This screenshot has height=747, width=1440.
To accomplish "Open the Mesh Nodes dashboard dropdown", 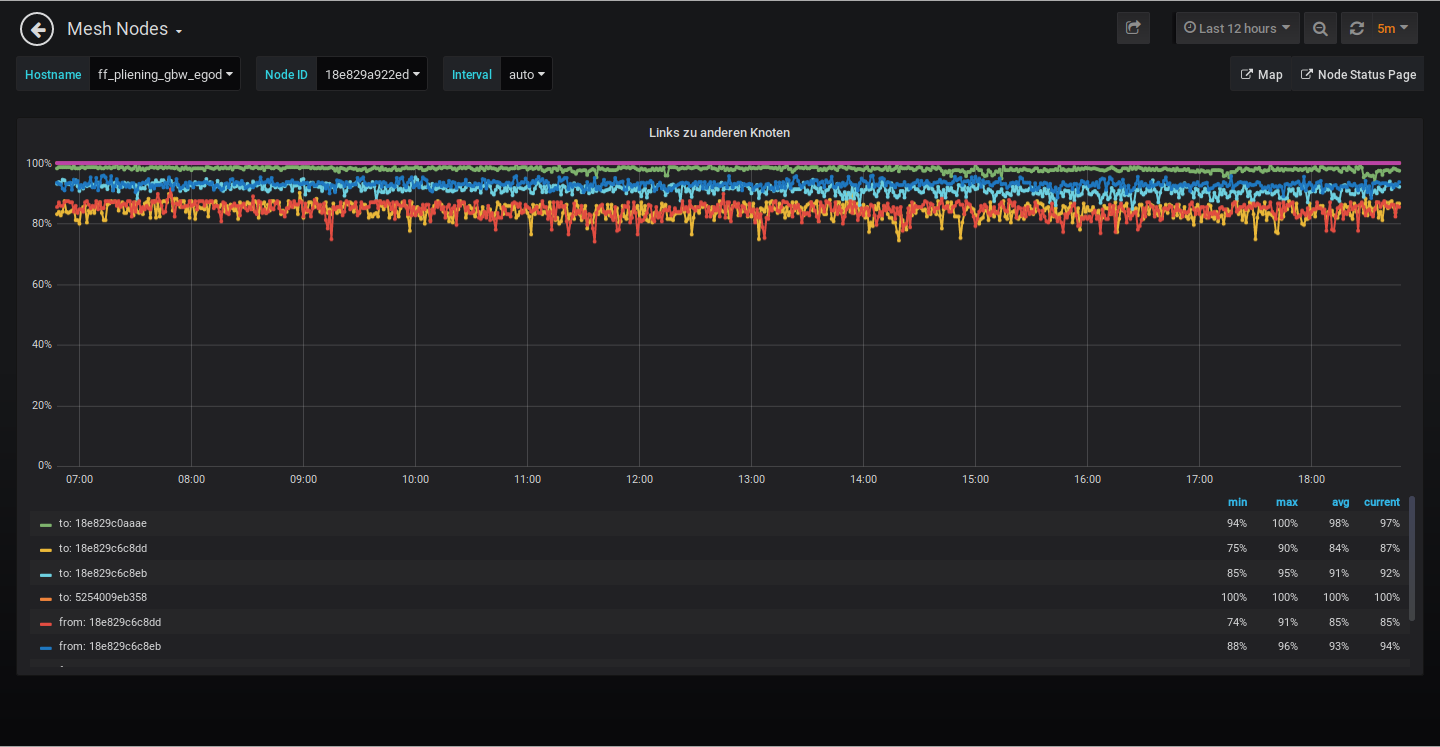I will (x=124, y=29).
